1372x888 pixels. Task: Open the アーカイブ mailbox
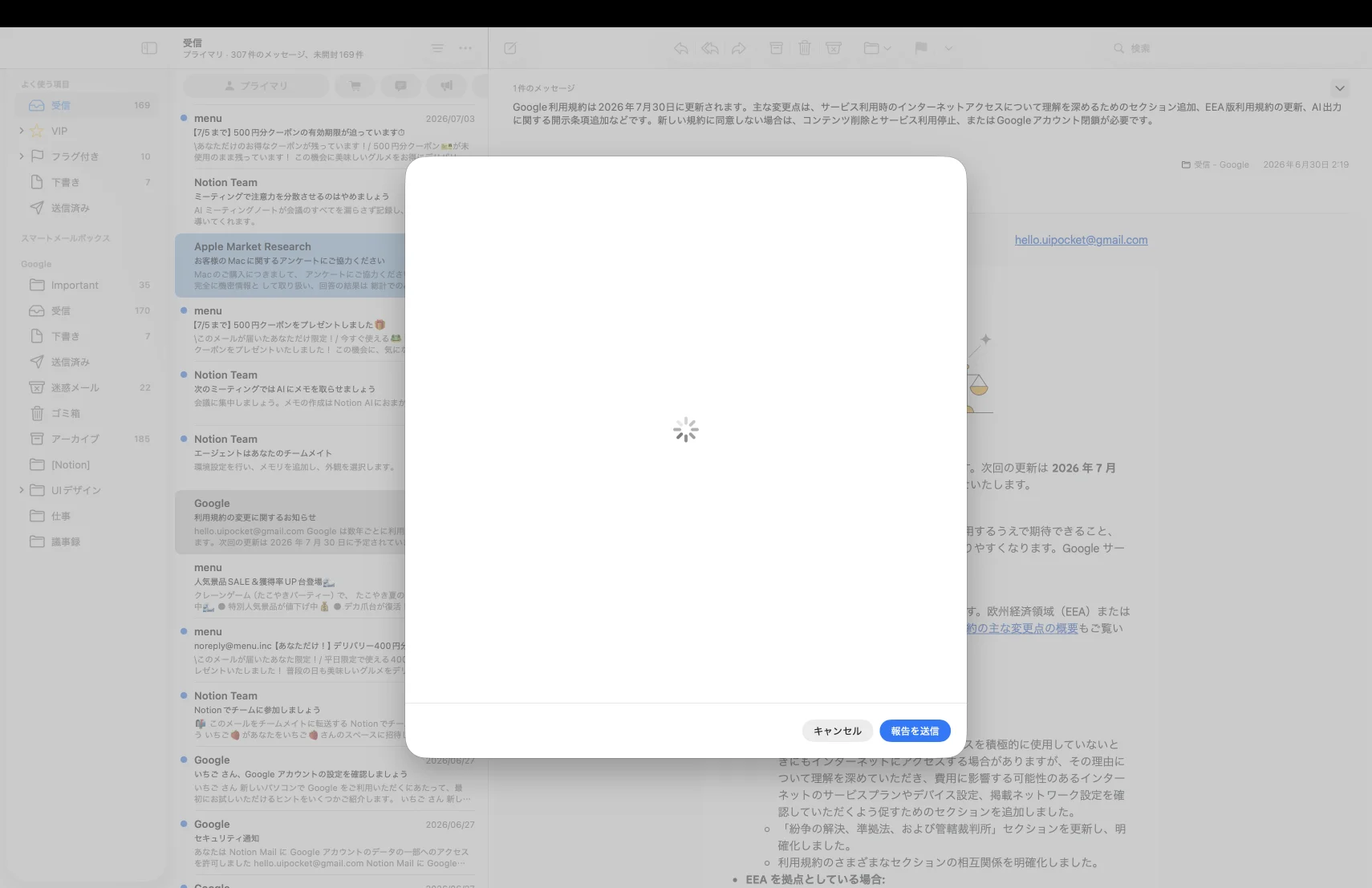point(87,439)
